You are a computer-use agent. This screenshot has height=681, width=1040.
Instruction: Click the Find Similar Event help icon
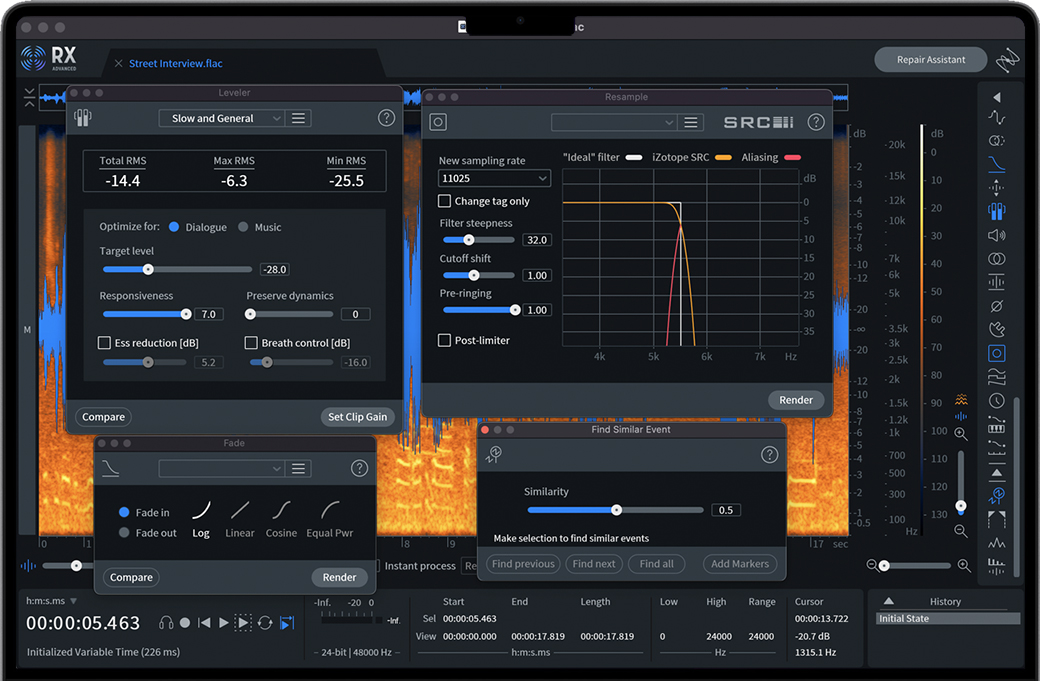pos(769,455)
